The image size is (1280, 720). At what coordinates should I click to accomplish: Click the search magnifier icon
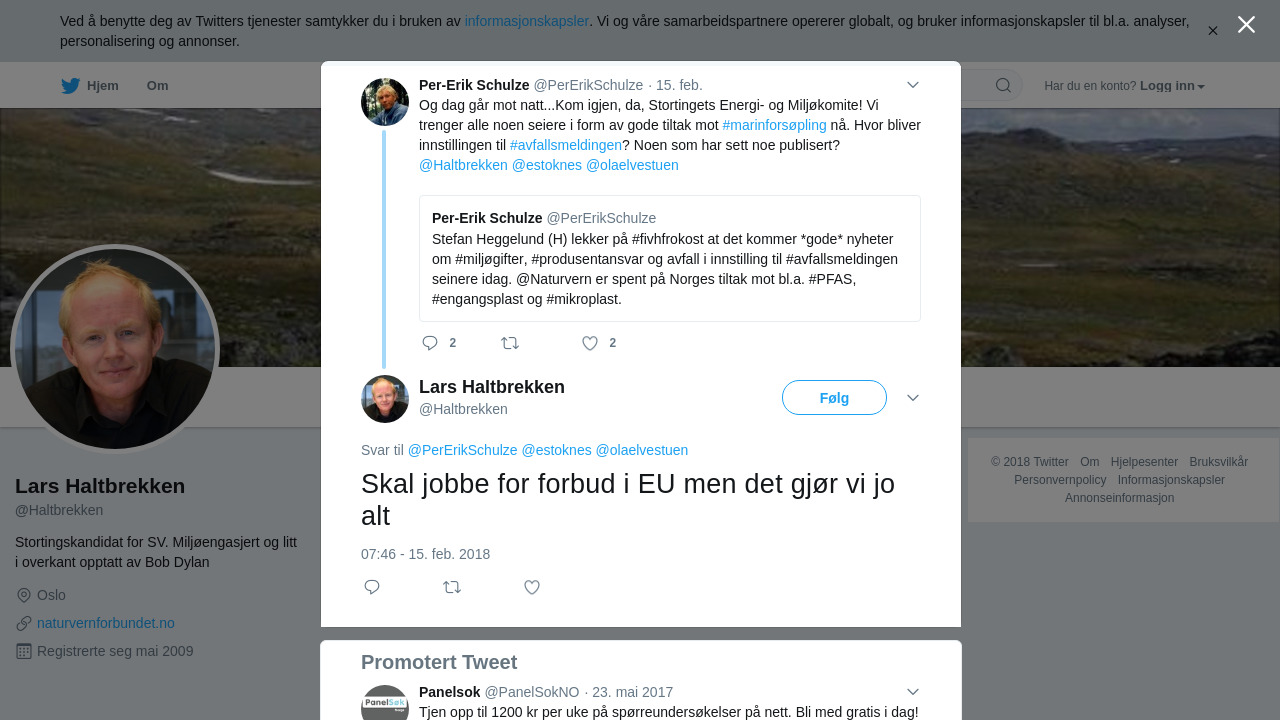1003,85
